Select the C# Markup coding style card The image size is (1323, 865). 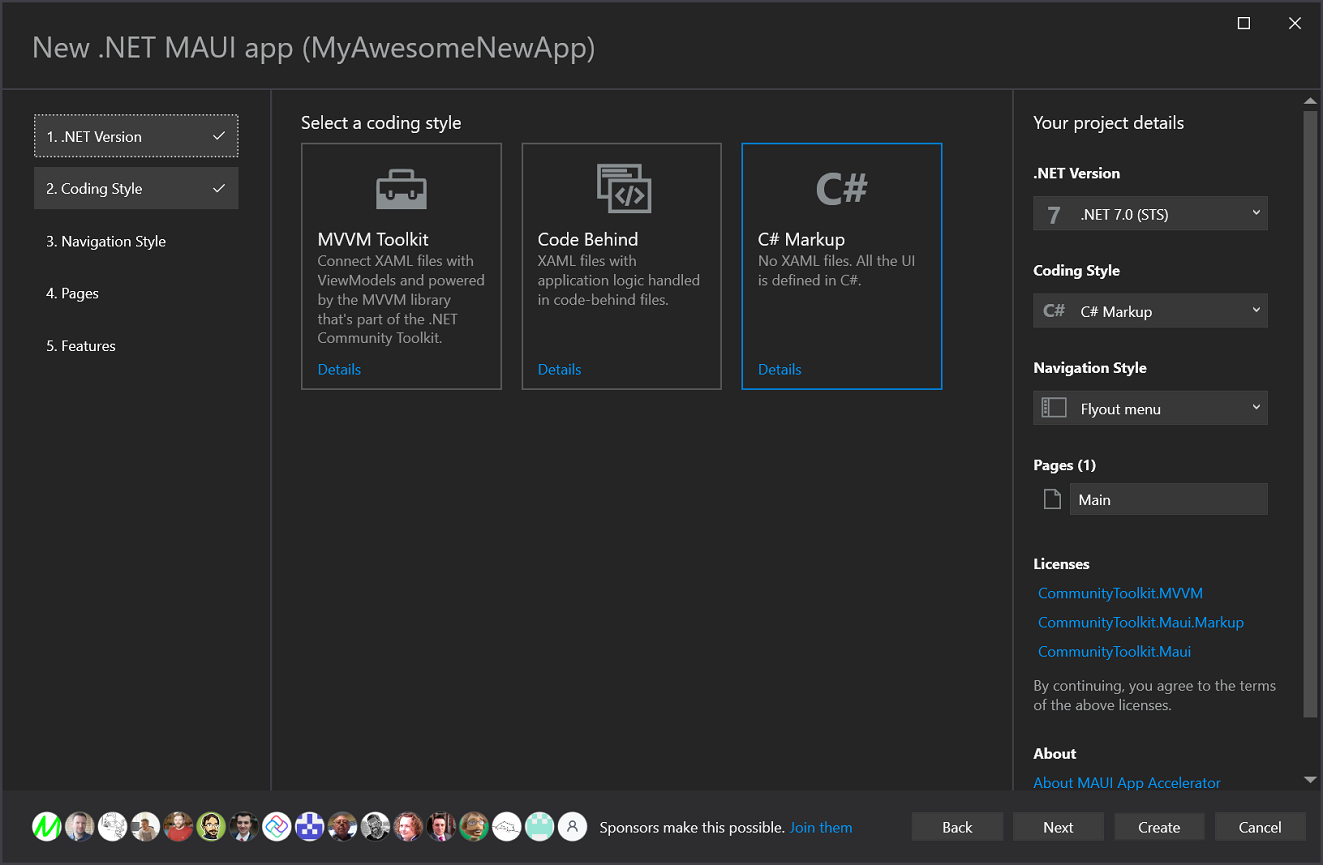[842, 266]
